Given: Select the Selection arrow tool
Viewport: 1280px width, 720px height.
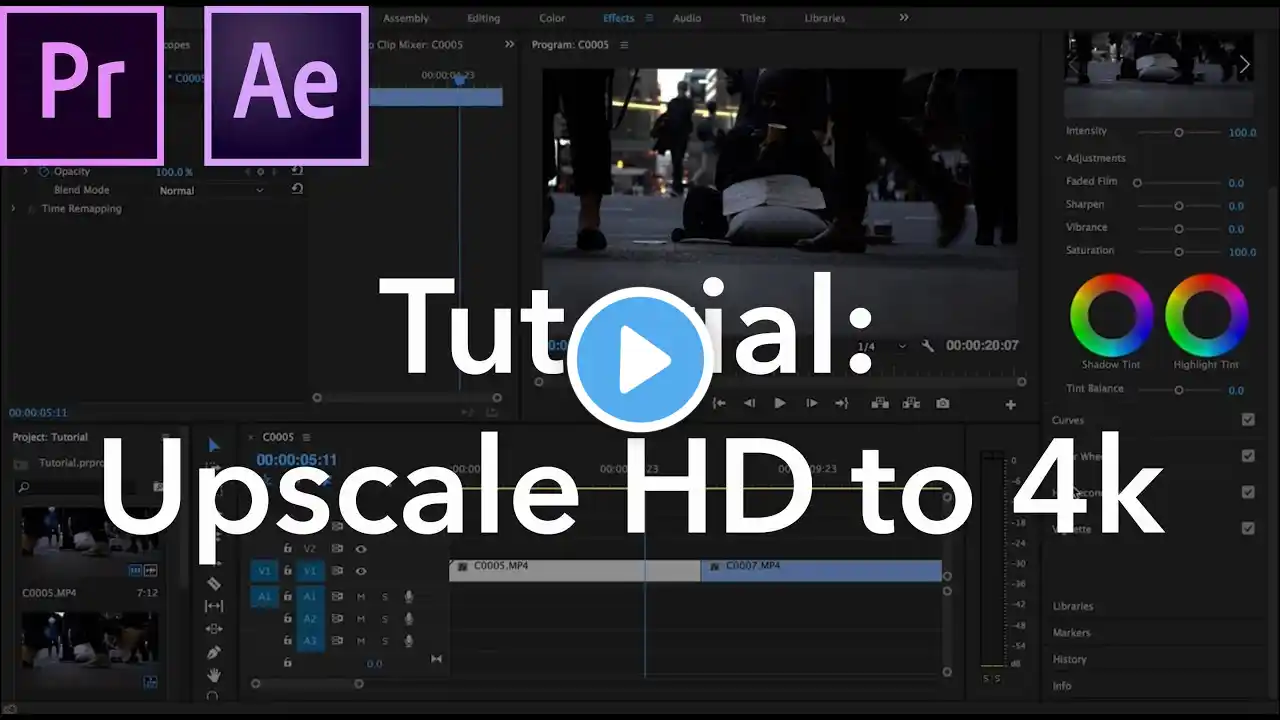Looking at the screenshot, I should pos(213,446).
